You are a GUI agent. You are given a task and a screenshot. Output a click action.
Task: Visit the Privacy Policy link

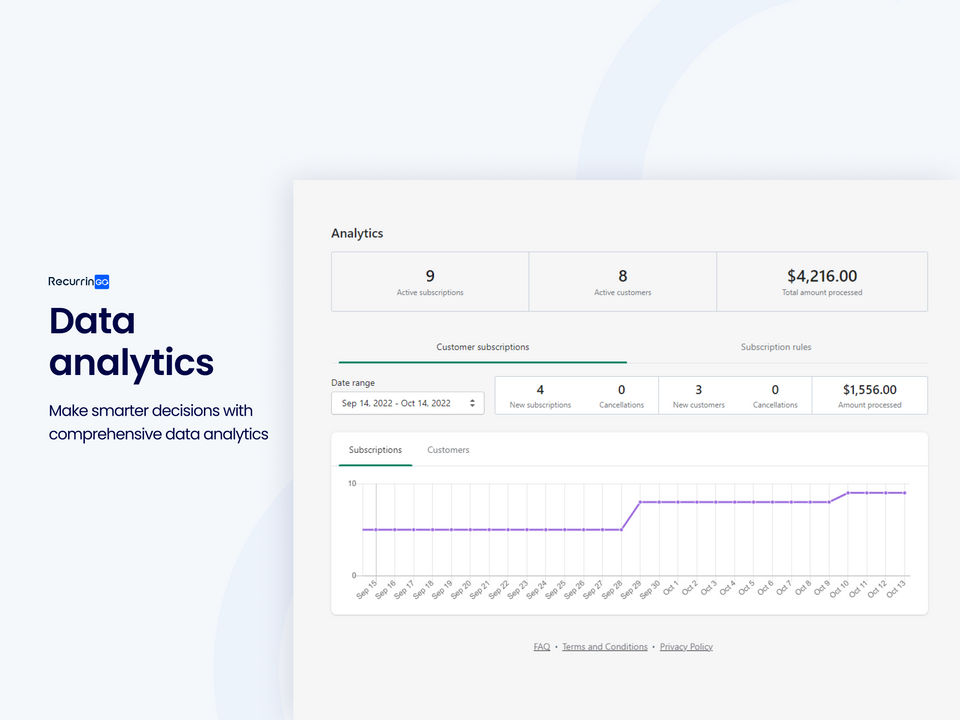pyautogui.click(x=686, y=647)
